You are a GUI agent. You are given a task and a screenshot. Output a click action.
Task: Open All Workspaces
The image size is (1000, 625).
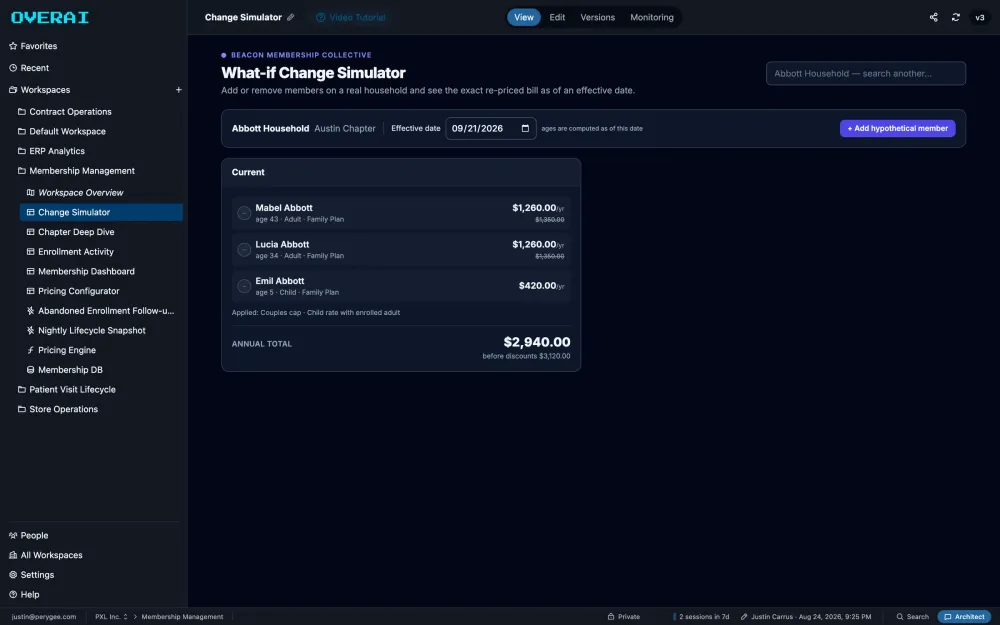(45, 555)
